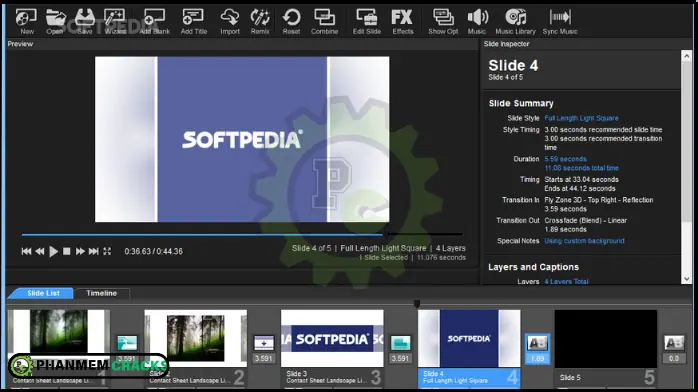Click the preview playback progress bar
The height and width of the screenshot is (392, 698).
pos(242,234)
